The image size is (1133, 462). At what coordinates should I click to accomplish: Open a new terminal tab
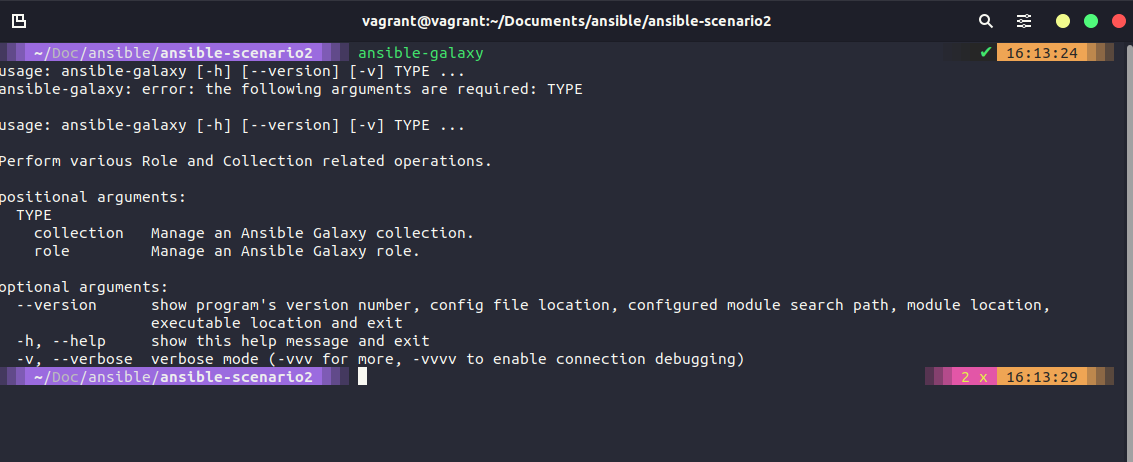pos(19,21)
